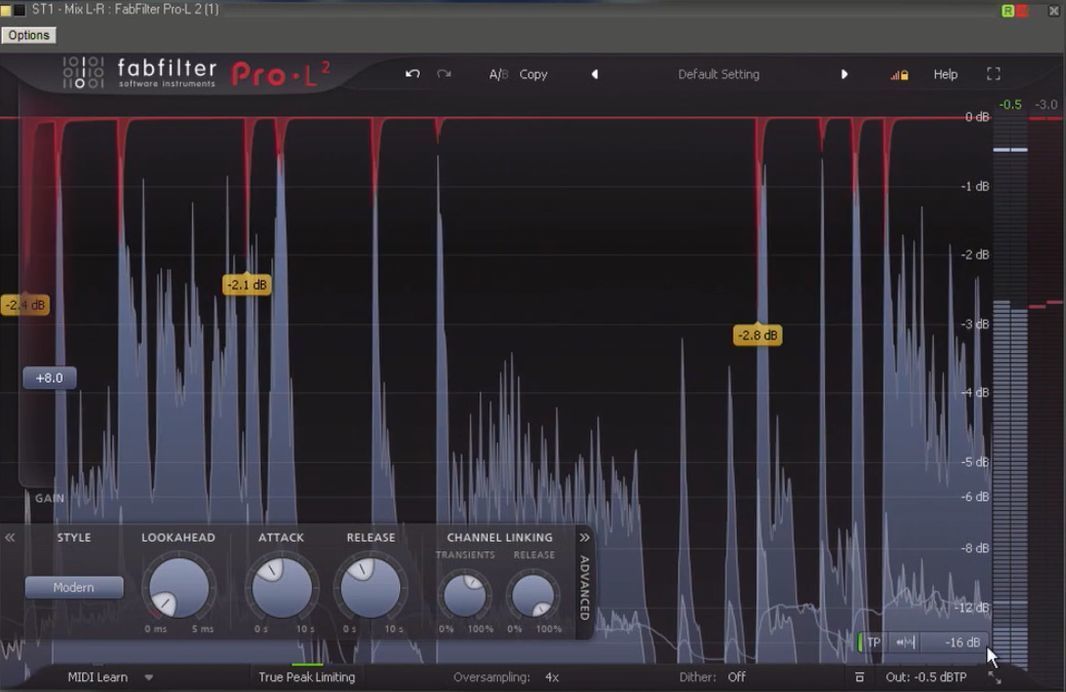Open the Help menu
1066x692 pixels.
(x=945, y=74)
